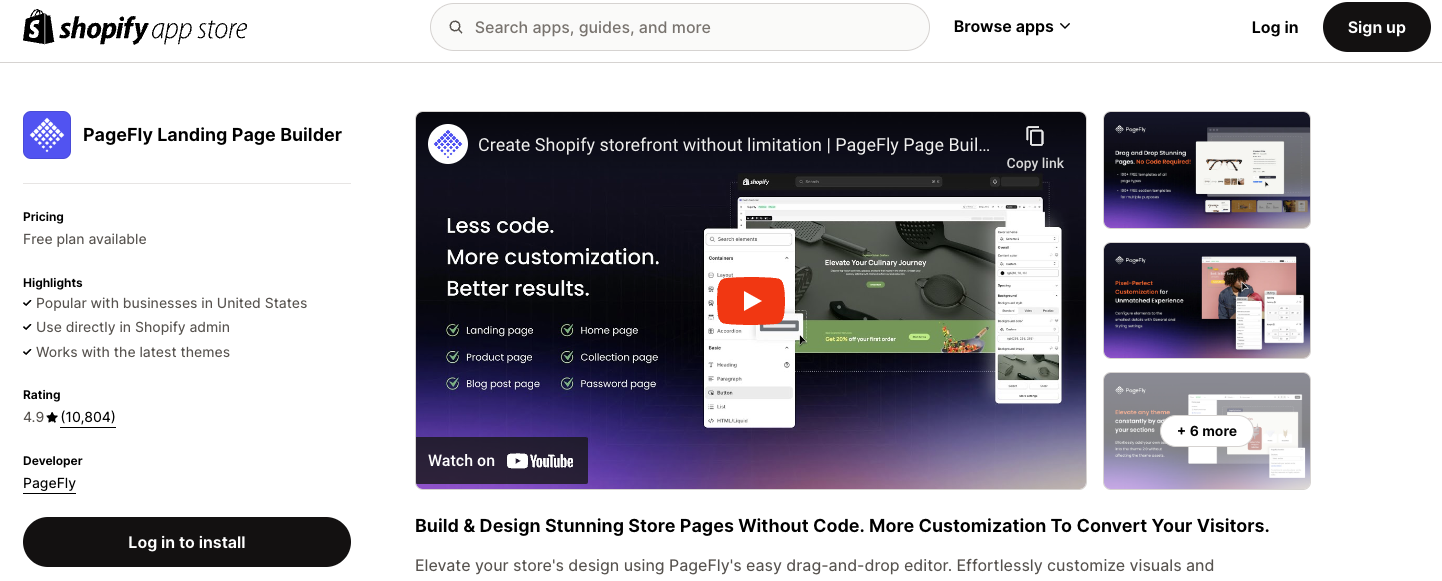Image resolution: width=1442 pixels, height=581 pixels.
Task: Click the search magnifying glass icon
Action: tap(456, 27)
